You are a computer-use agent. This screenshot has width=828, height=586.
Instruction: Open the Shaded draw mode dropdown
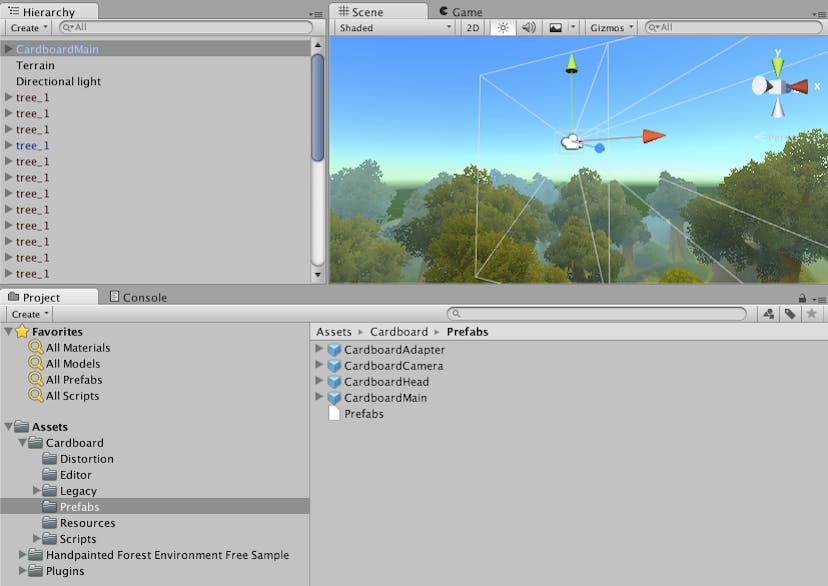click(394, 28)
